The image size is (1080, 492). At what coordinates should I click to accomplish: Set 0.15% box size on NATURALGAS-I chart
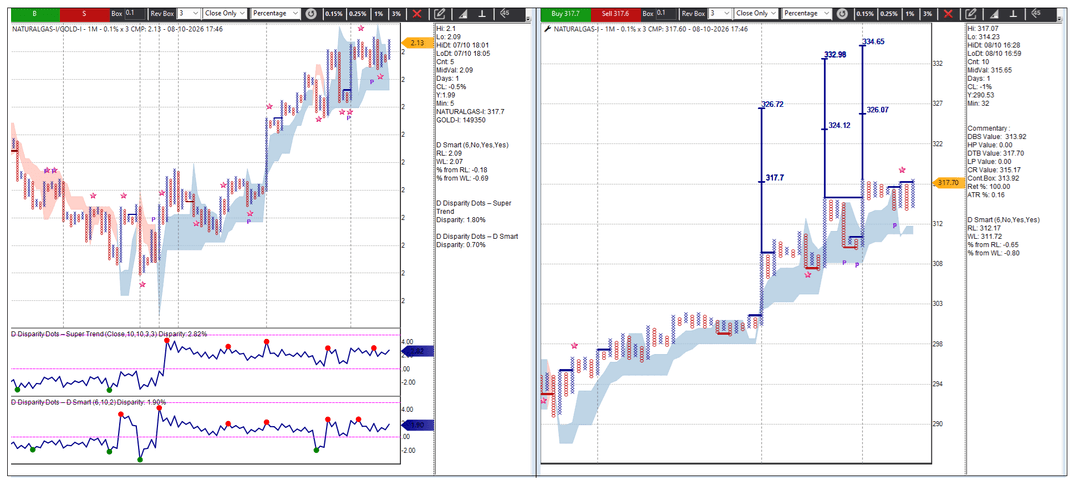pos(864,13)
